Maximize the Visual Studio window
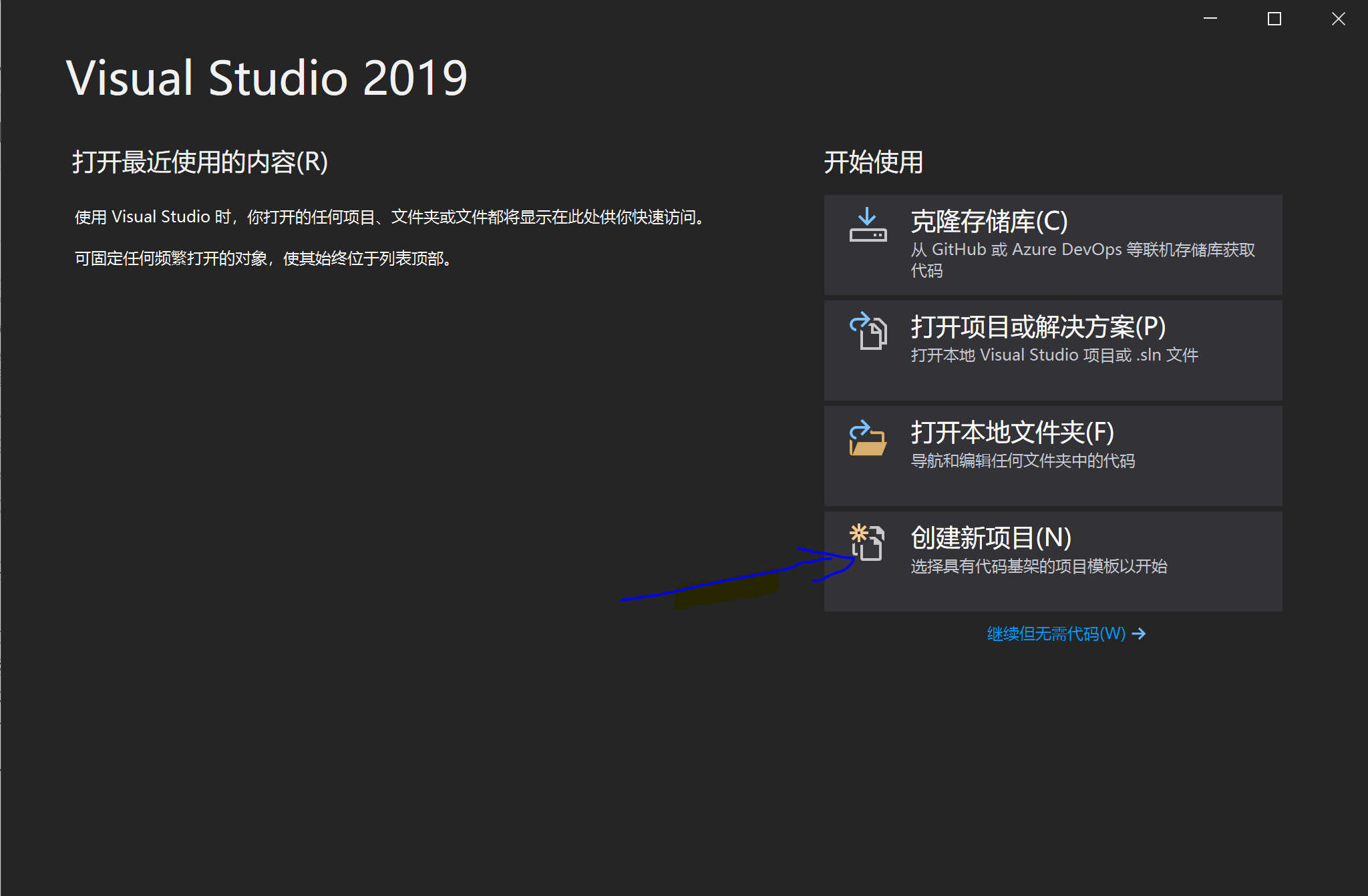 (x=1274, y=18)
